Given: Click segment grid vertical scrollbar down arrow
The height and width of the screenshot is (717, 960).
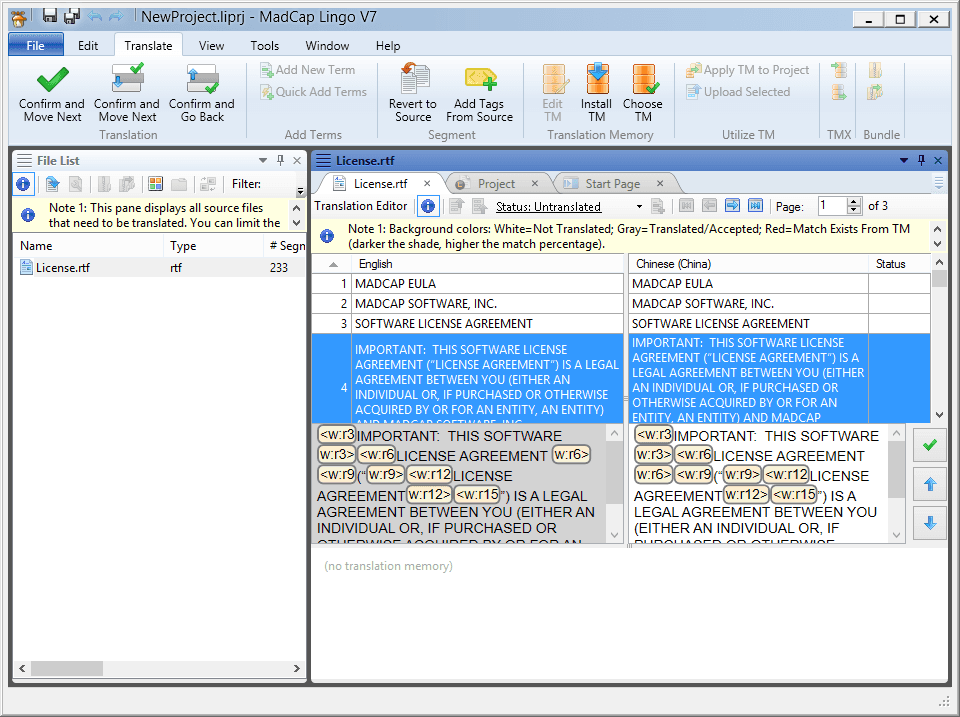Looking at the screenshot, I should pyautogui.click(x=939, y=415).
